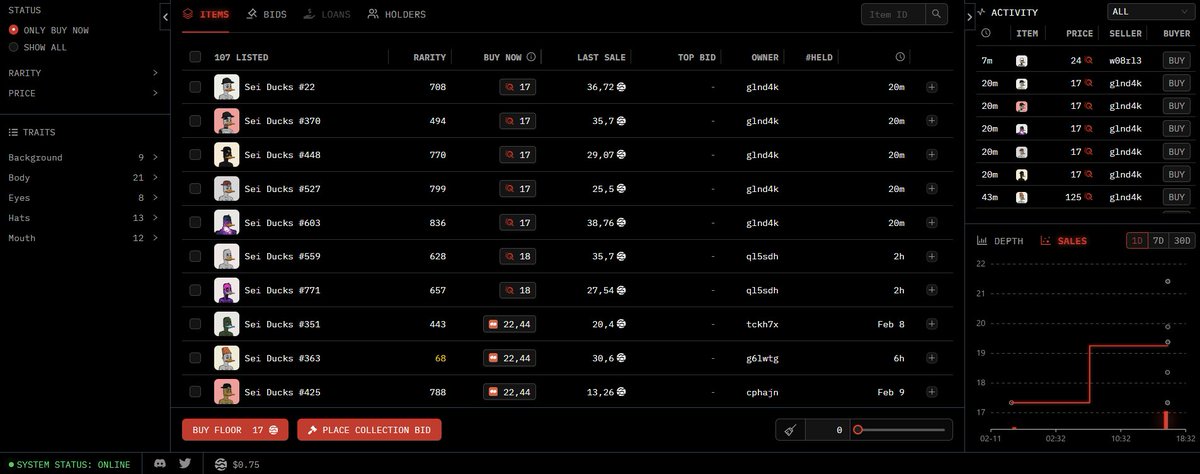Collapse the right activity panel arrow
Screen dimensions: 1200x474
[969, 17]
